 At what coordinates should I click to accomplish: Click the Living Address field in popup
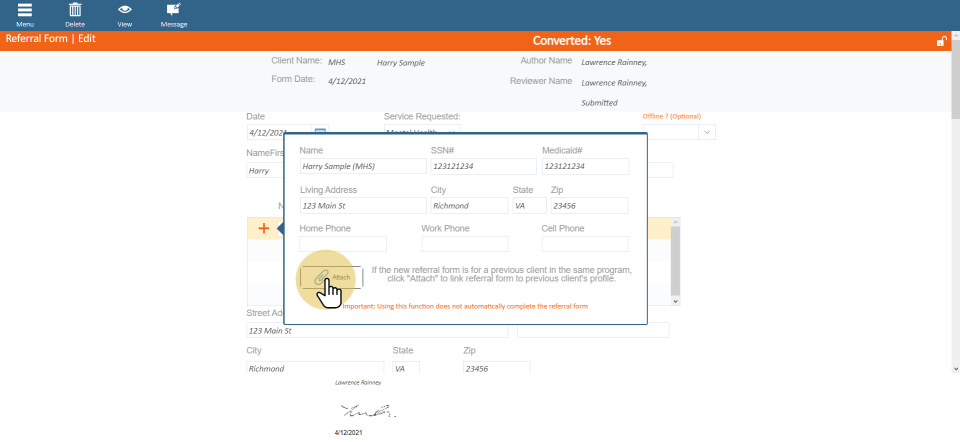362,206
